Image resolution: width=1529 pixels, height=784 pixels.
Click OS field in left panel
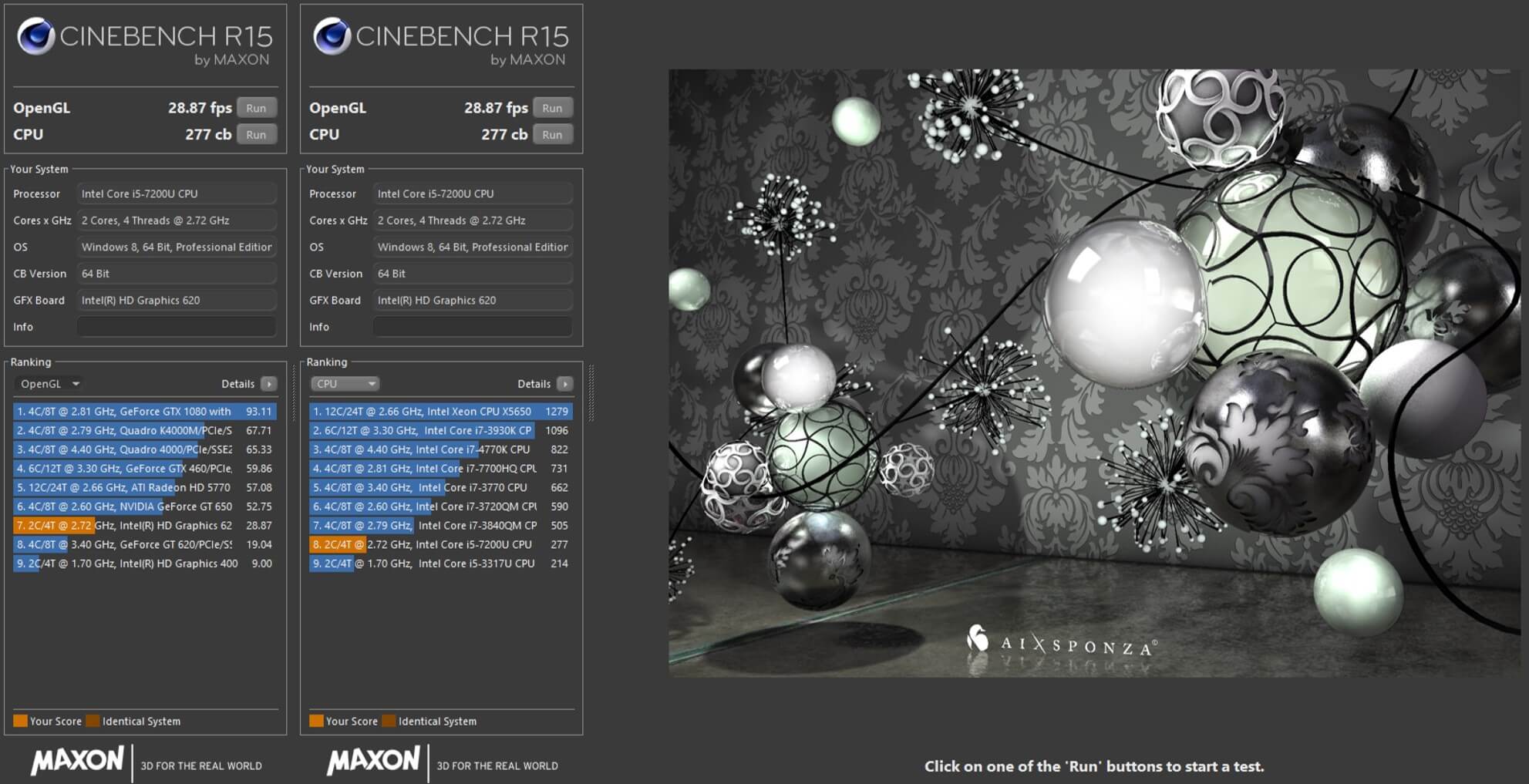[x=177, y=247]
